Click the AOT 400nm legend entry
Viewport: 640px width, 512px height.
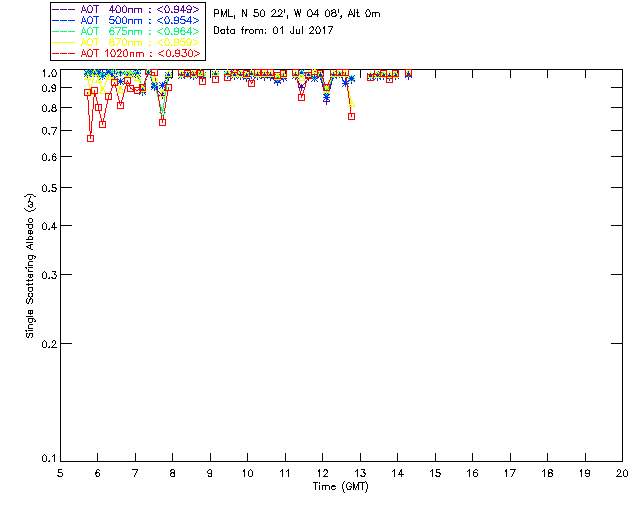[x=126, y=9]
